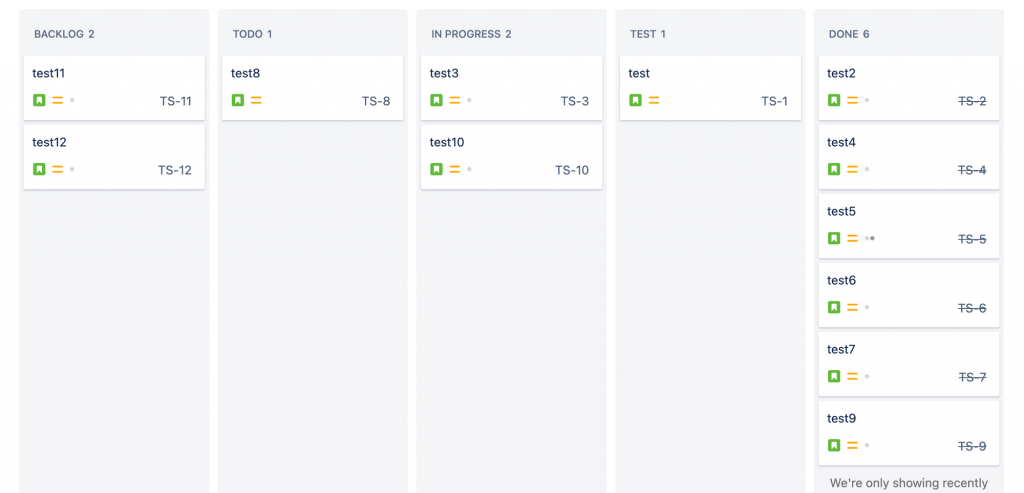Image resolution: width=1024 pixels, height=493 pixels.
Task: Click the story type icon on test3 card
Action: coord(436,100)
